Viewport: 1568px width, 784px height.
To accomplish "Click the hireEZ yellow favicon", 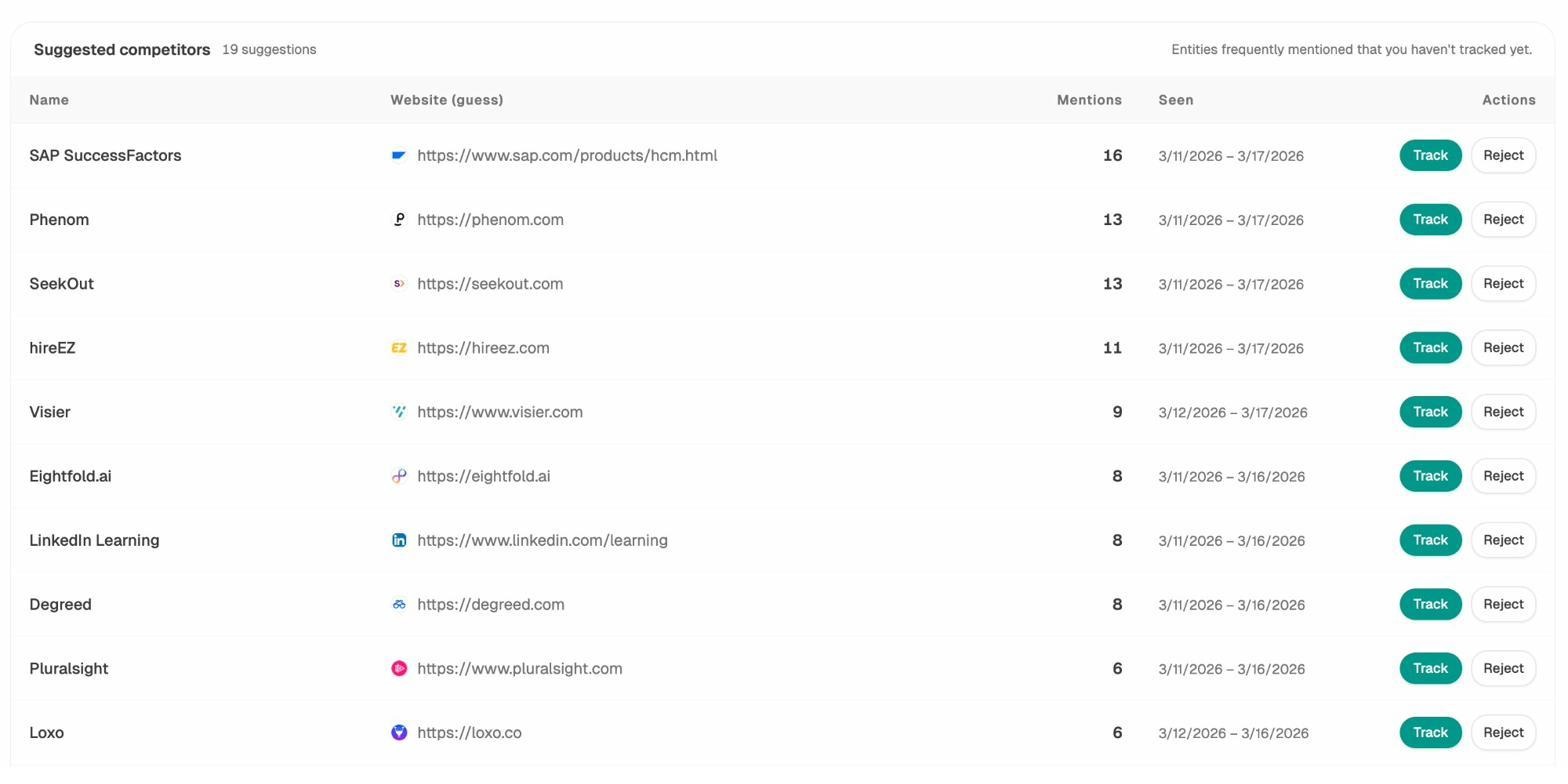I will [399, 348].
